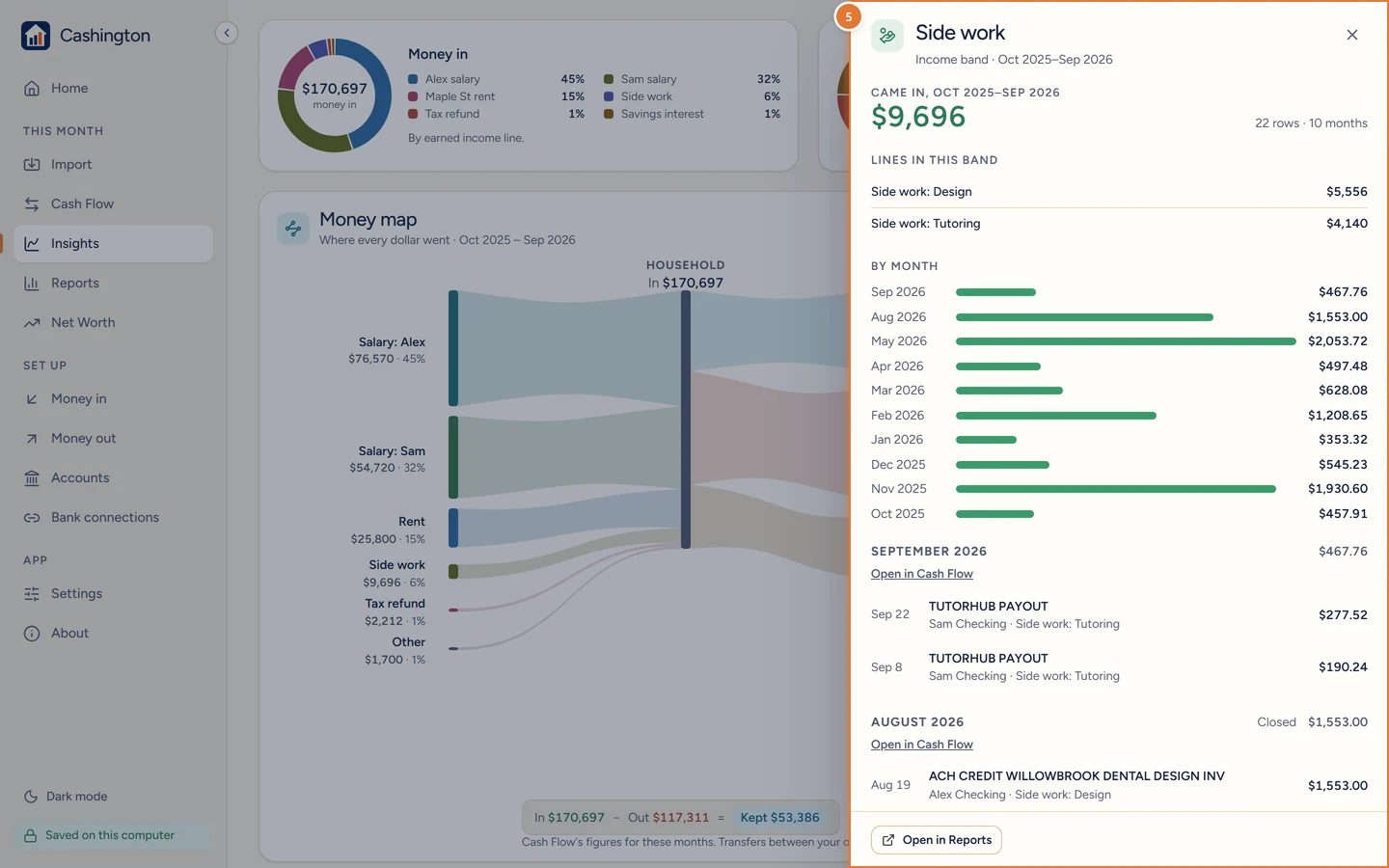The width and height of the screenshot is (1389, 868).
Task: Toggle Dark mode
Action: coord(66,797)
